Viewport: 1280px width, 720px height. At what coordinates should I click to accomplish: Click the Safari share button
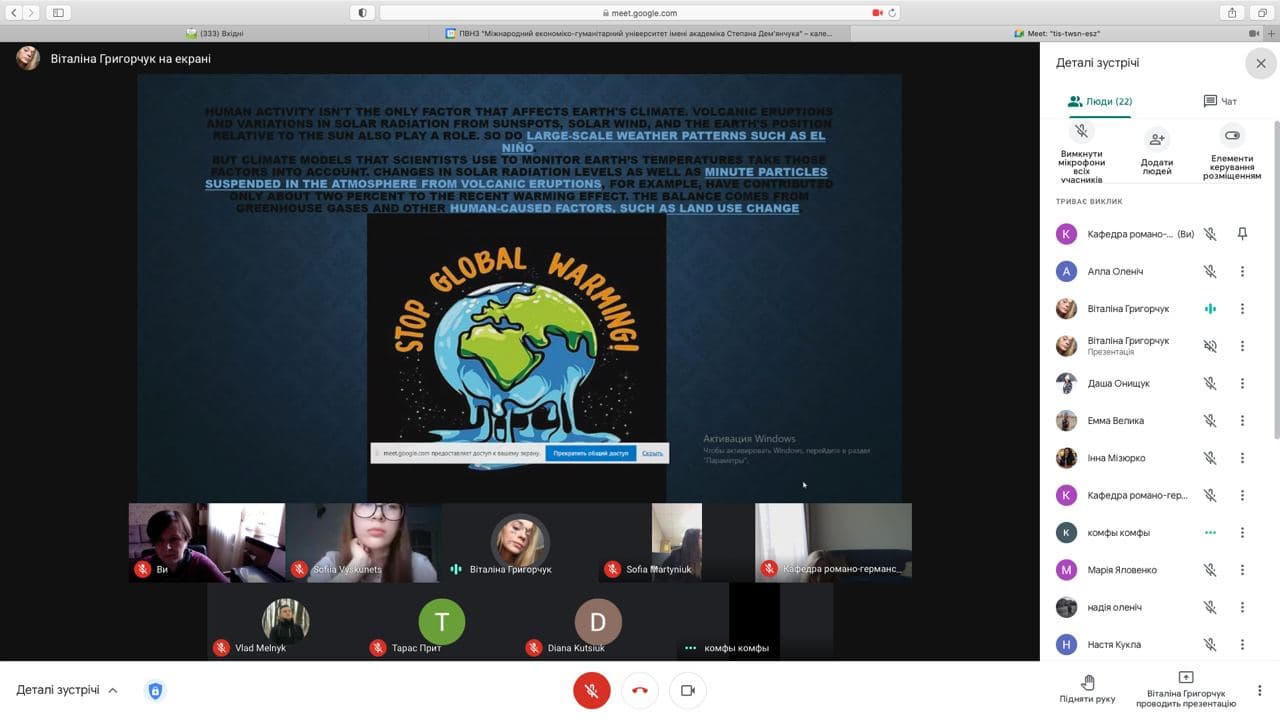[1233, 13]
